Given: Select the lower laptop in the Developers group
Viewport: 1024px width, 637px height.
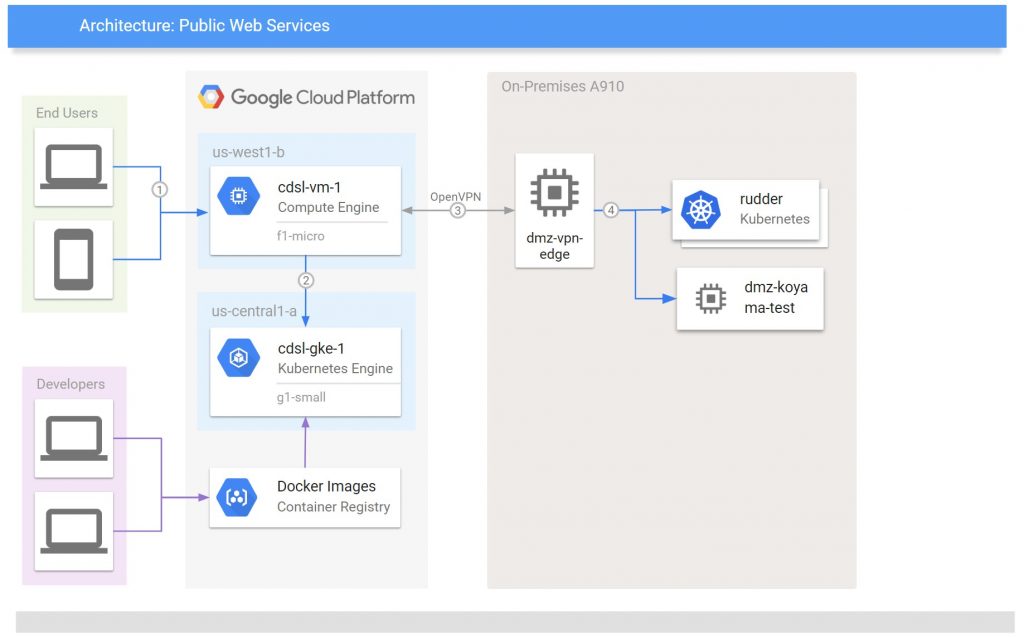Looking at the screenshot, I should pos(74,531).
